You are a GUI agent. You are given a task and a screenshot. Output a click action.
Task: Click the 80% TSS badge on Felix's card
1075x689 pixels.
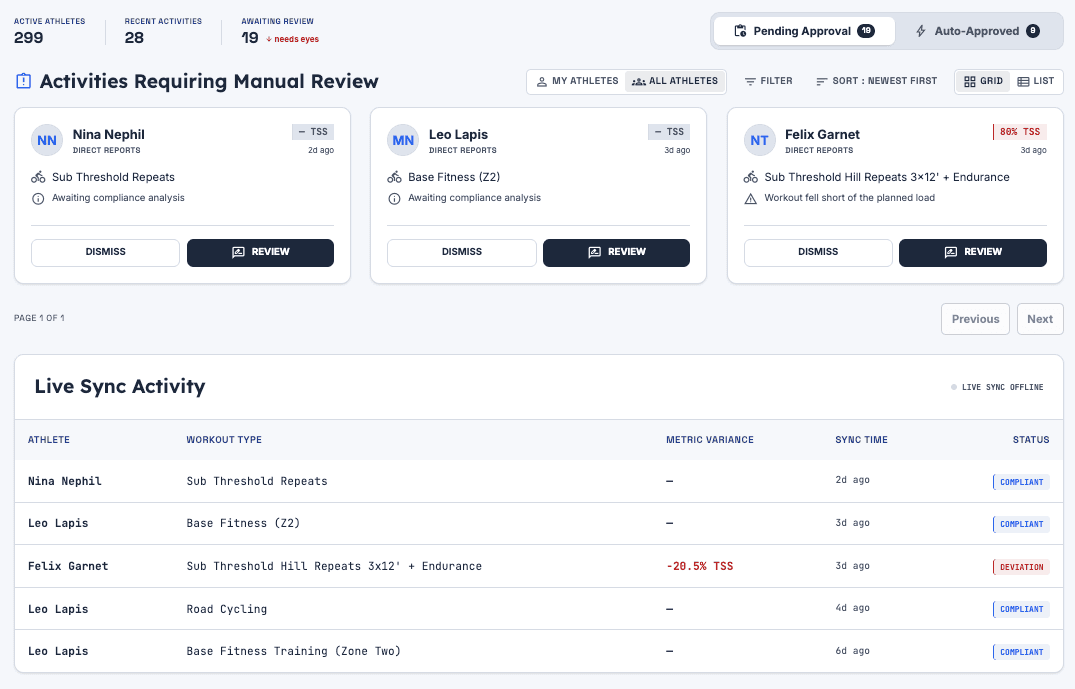point(1019,132)
